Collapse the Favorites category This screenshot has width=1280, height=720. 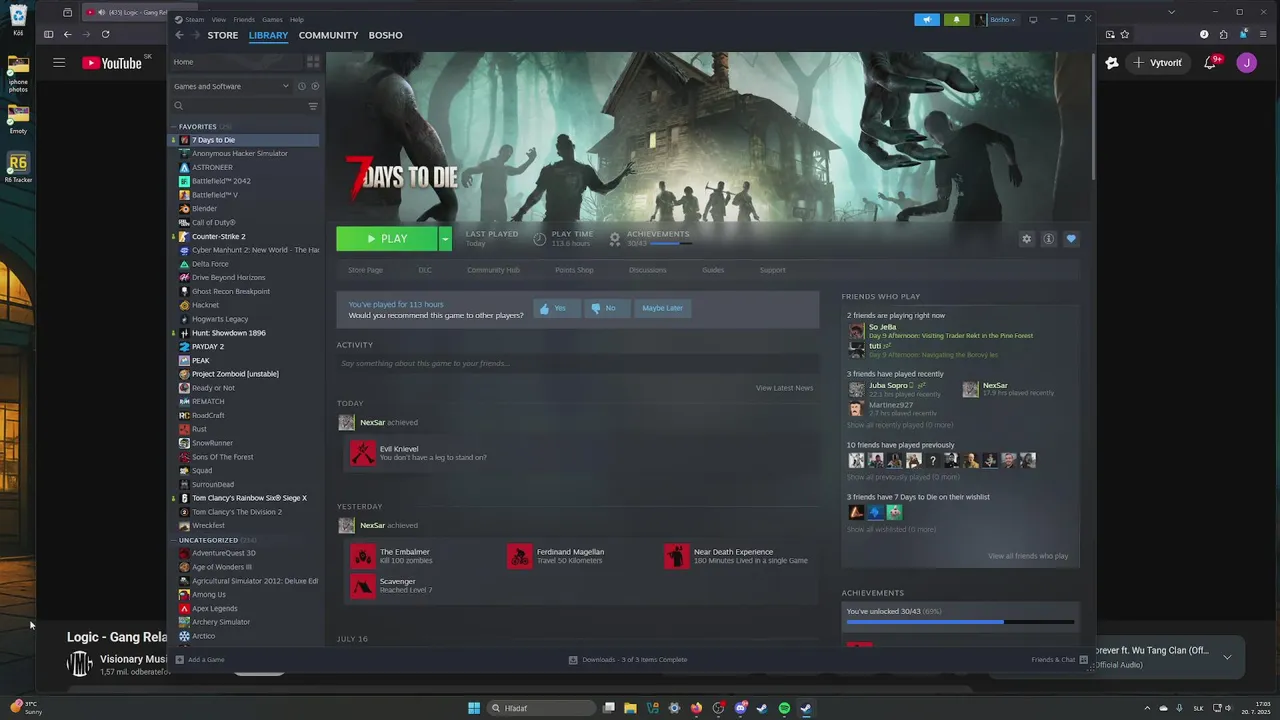click(173, 127)
